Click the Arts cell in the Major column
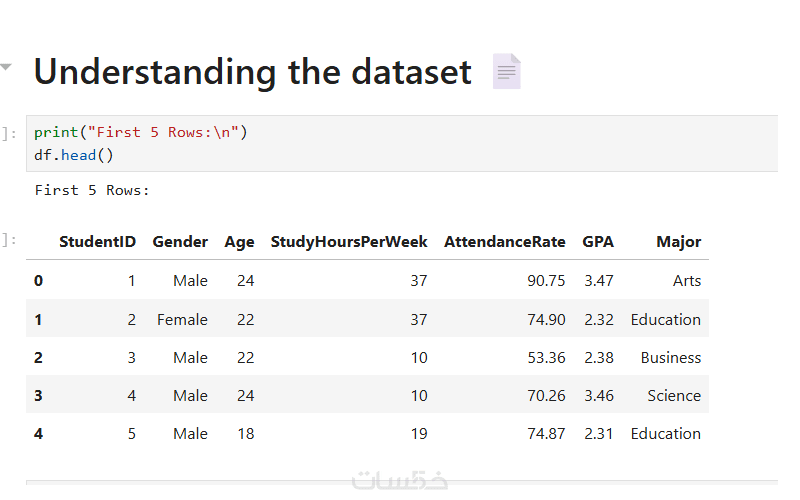800x500 pixels. click(687, 281)
